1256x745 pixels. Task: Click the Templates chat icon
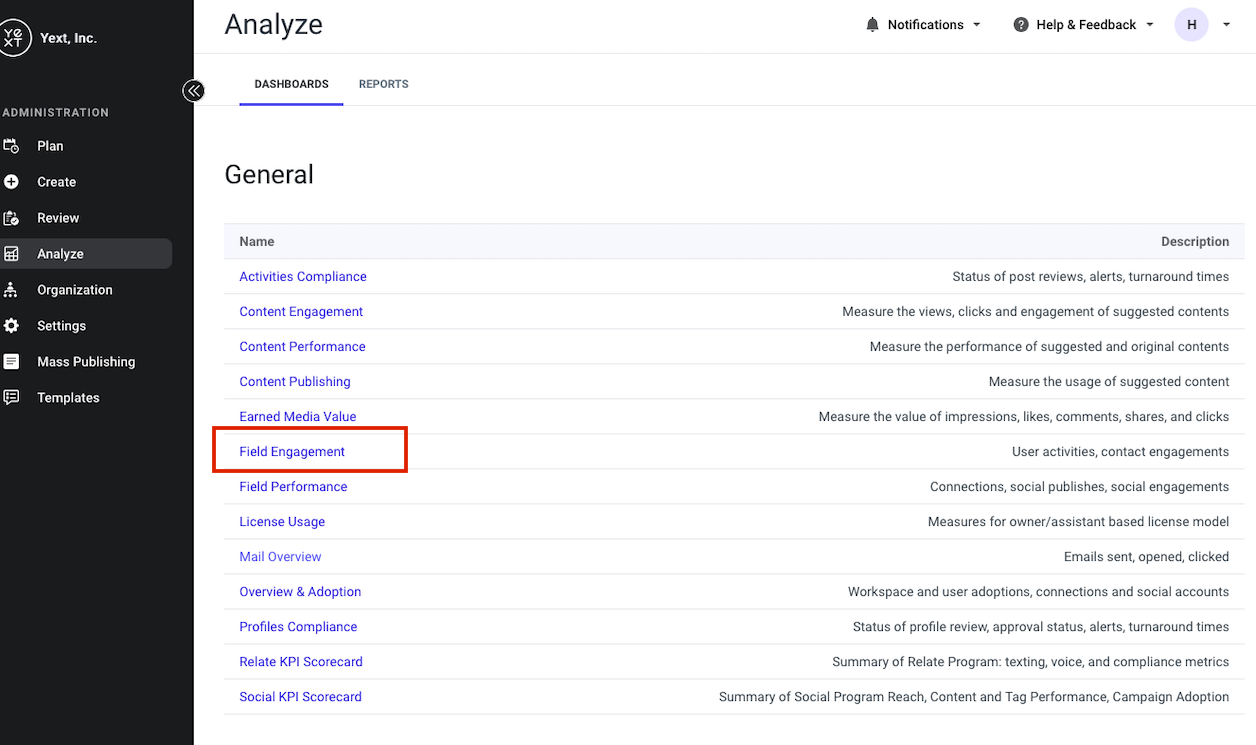11,398
